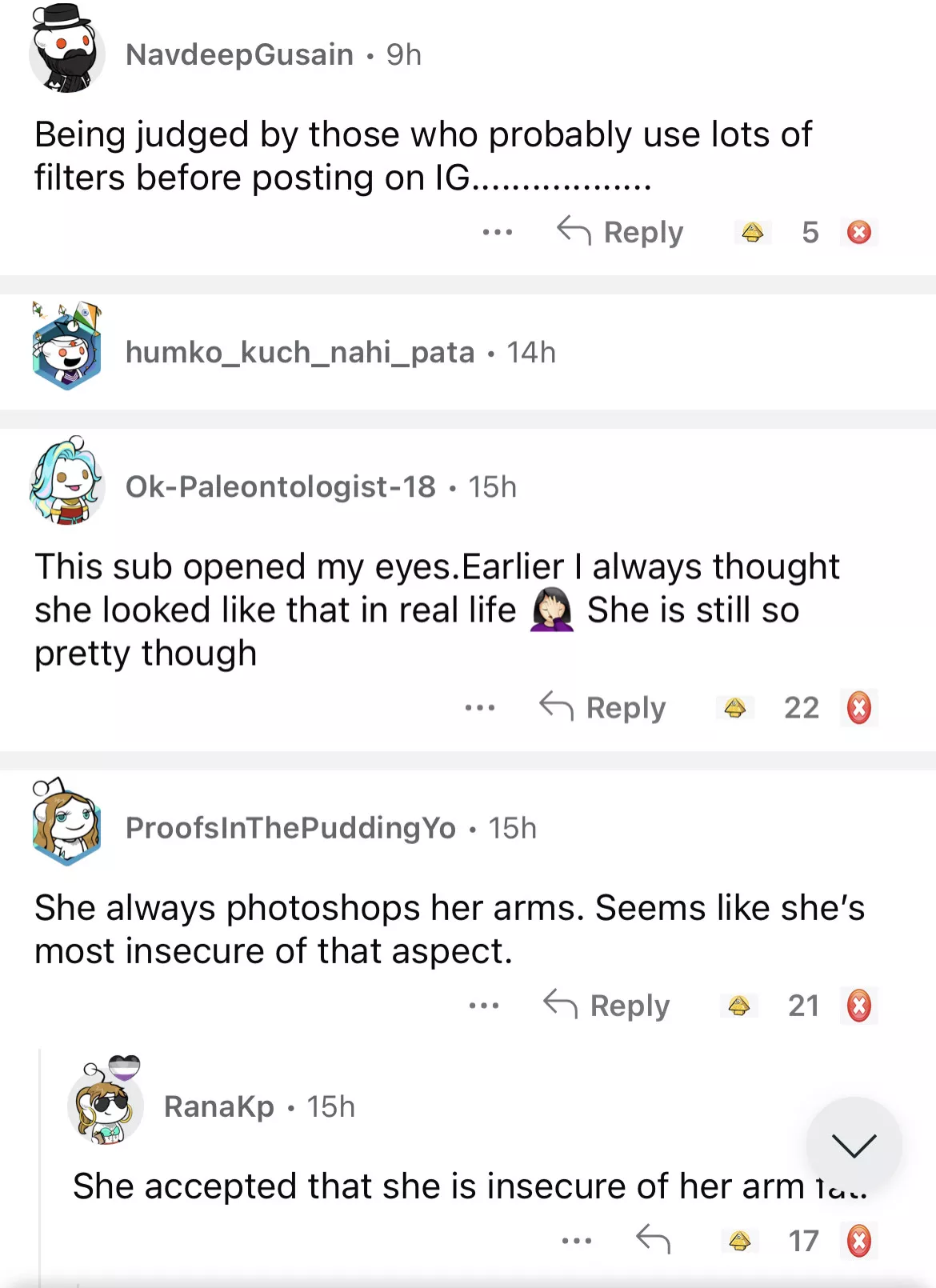Upvote ProofsInThePuddingYo's comment
This screenshot has height=1288, width=936.
click(x=738, y=1006)
